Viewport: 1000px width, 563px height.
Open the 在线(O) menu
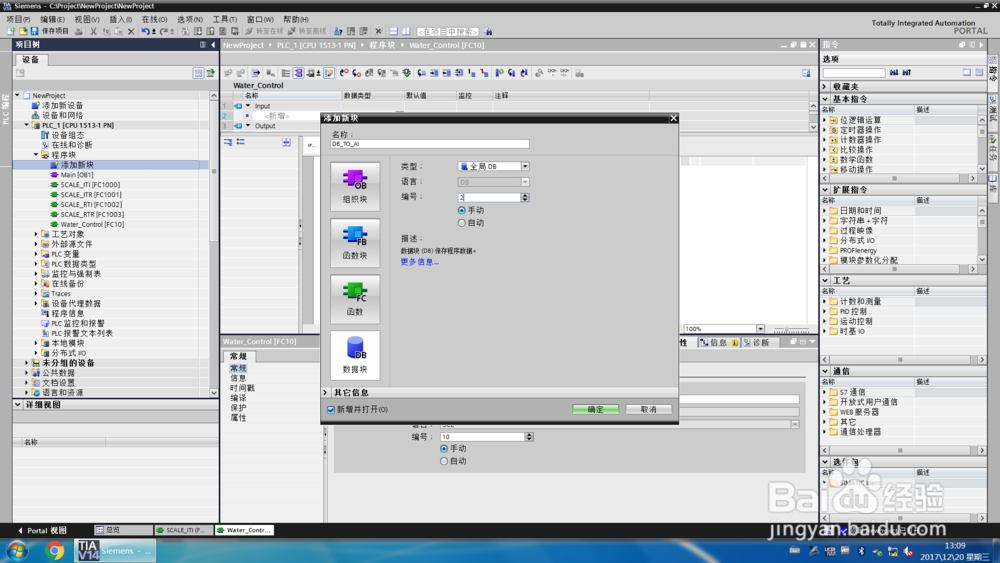tap(154, 19)
